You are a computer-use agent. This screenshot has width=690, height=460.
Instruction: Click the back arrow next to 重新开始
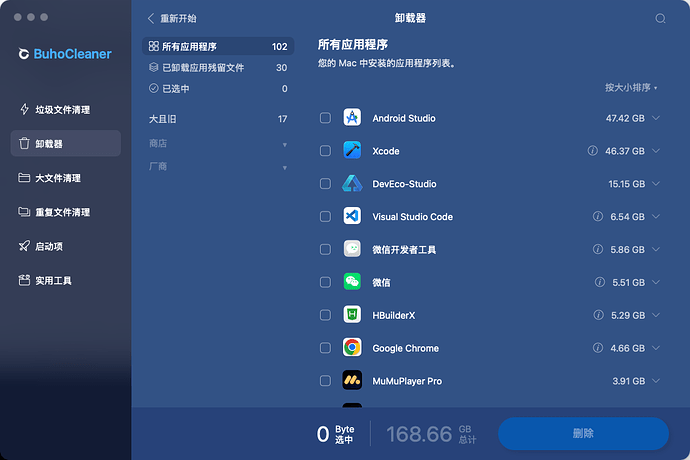(x=151, y=18)
